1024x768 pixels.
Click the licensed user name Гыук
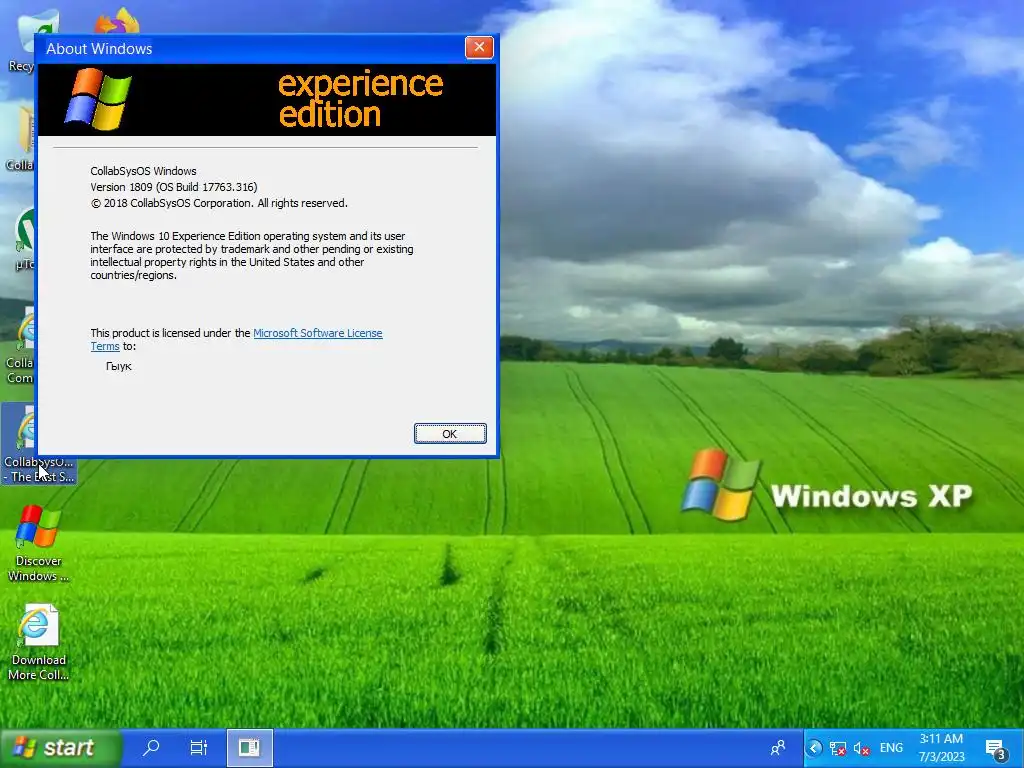pyautogui.click(x=119, y=366)
